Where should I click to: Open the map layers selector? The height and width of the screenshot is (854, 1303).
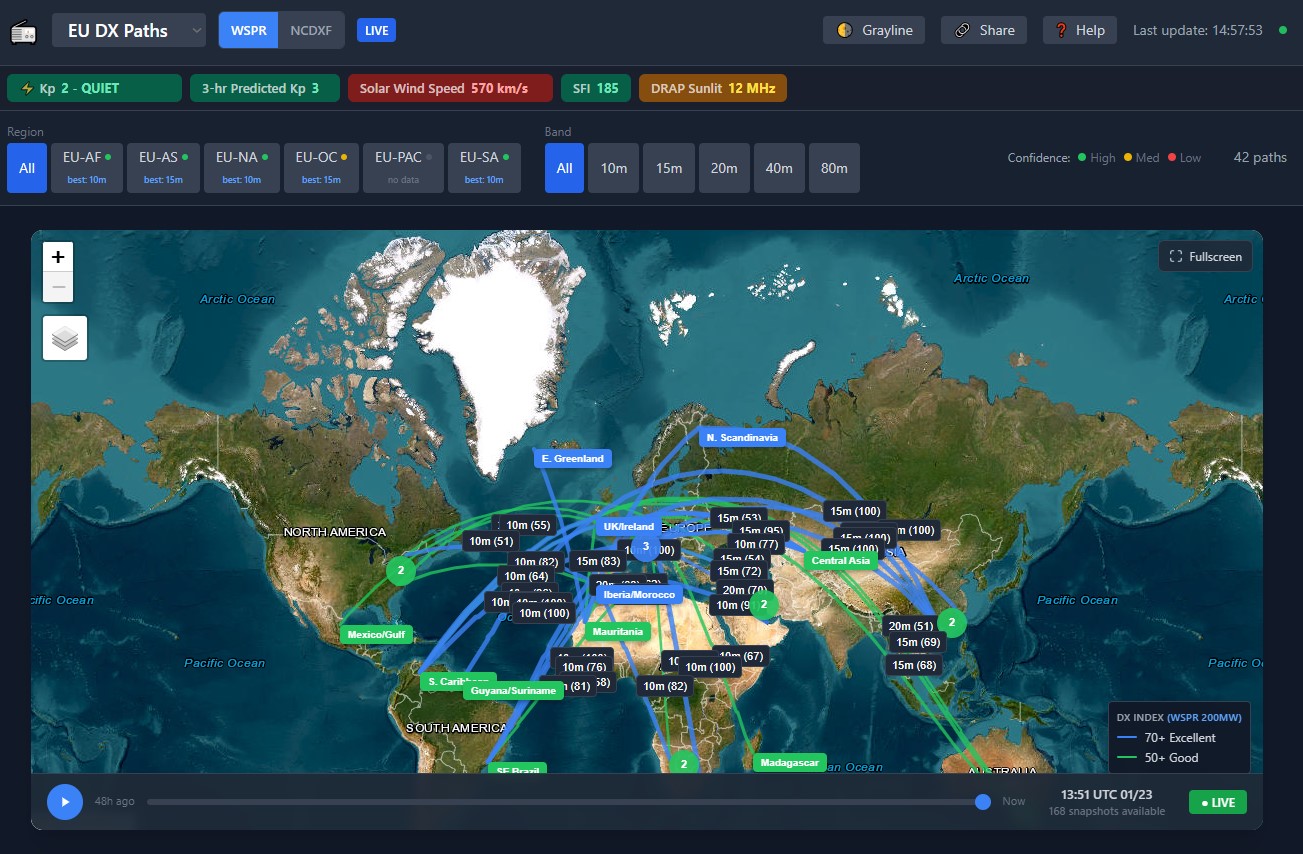(65, 339)
